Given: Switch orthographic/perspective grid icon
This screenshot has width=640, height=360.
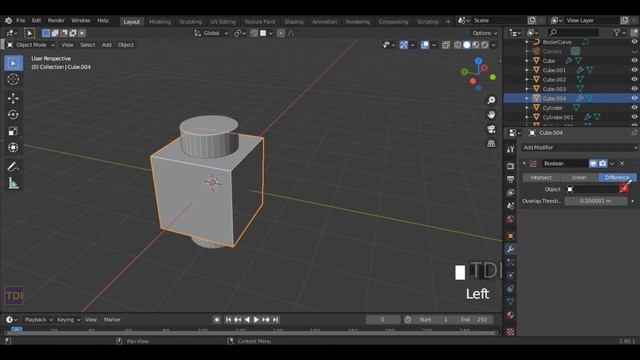Looking at the screenshot, I should pos(491,144).
